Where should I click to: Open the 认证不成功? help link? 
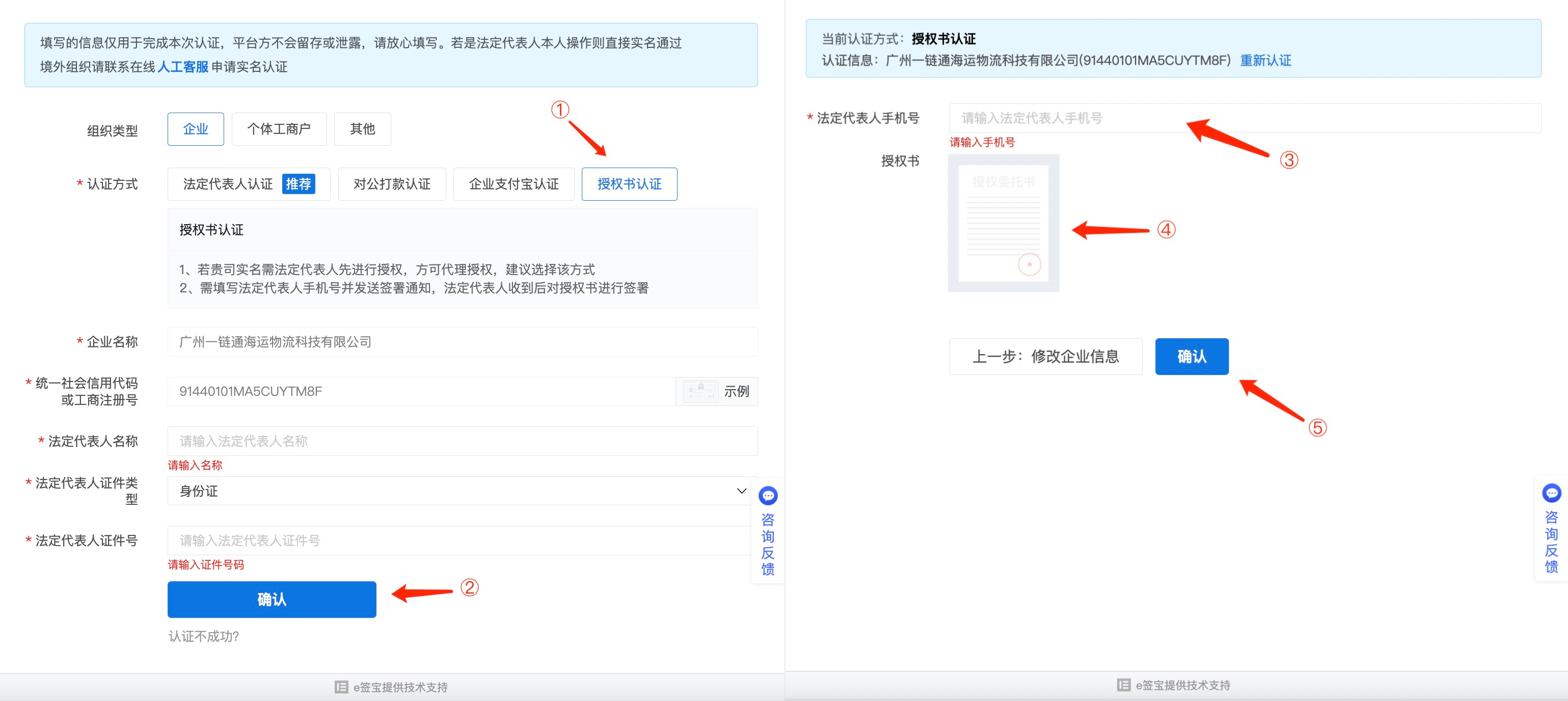click(204, 636)
